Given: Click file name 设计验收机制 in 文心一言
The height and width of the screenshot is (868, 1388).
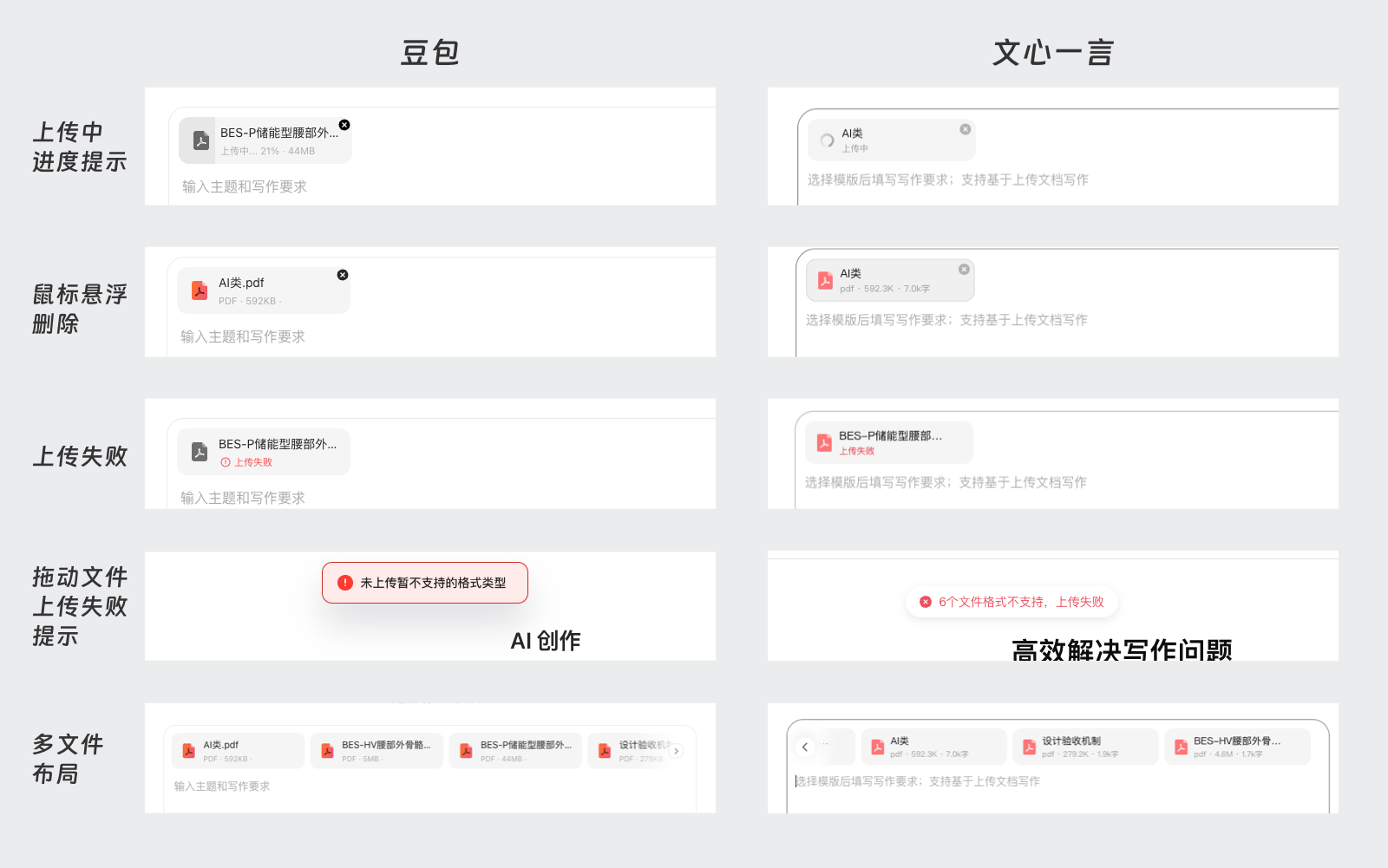Looking at the screenshot, I should tap(1071, 741).
